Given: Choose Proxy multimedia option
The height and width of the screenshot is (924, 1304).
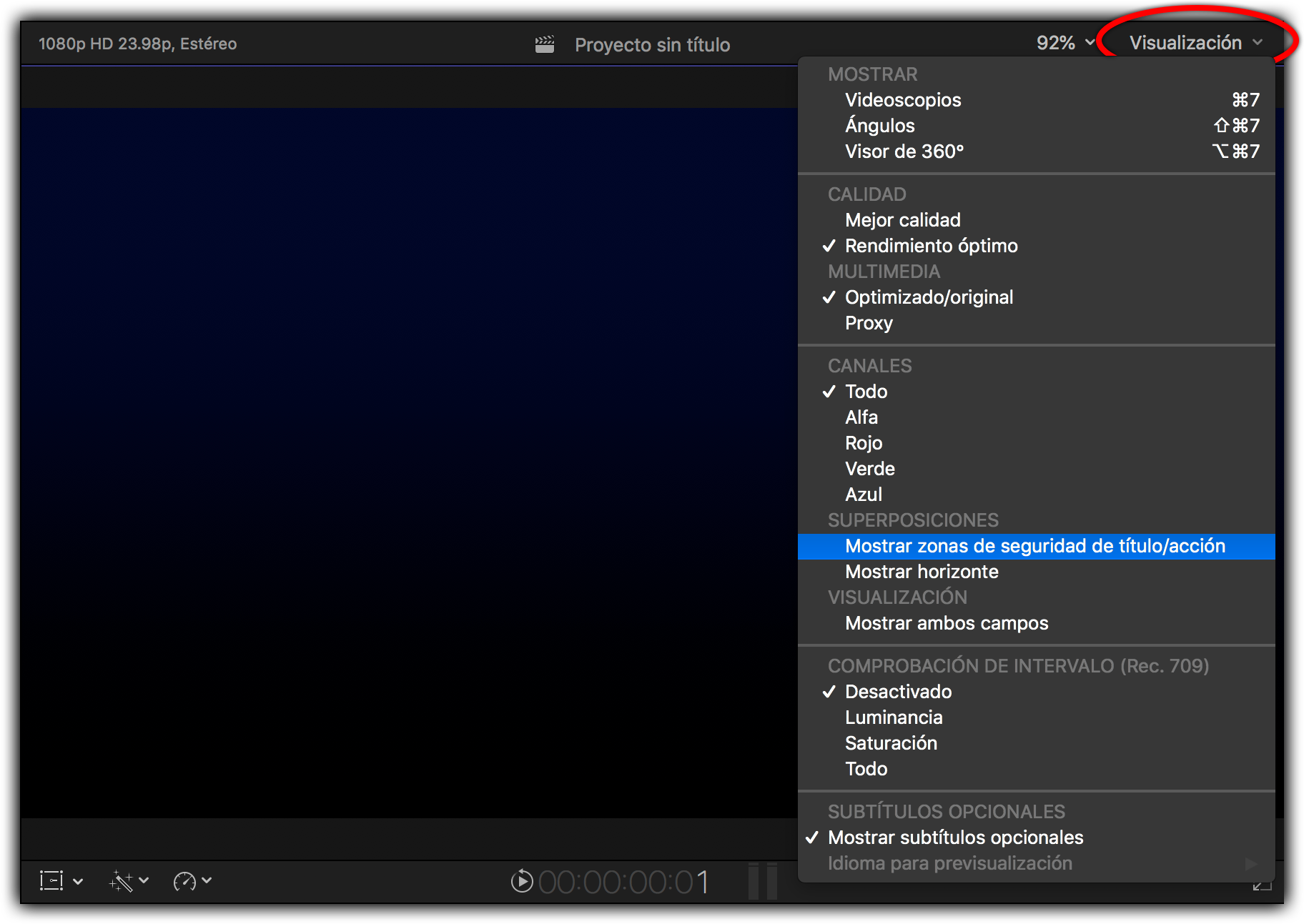Looking at the screenshot, I should 869,323.
